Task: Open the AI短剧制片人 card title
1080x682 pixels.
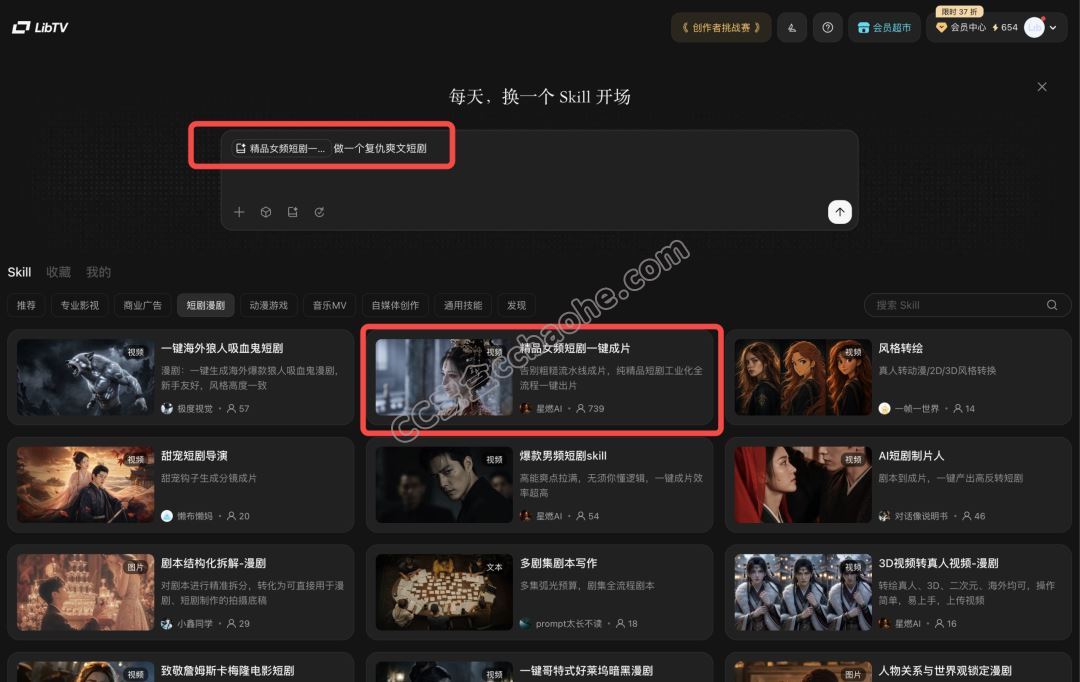Action: 911,456
